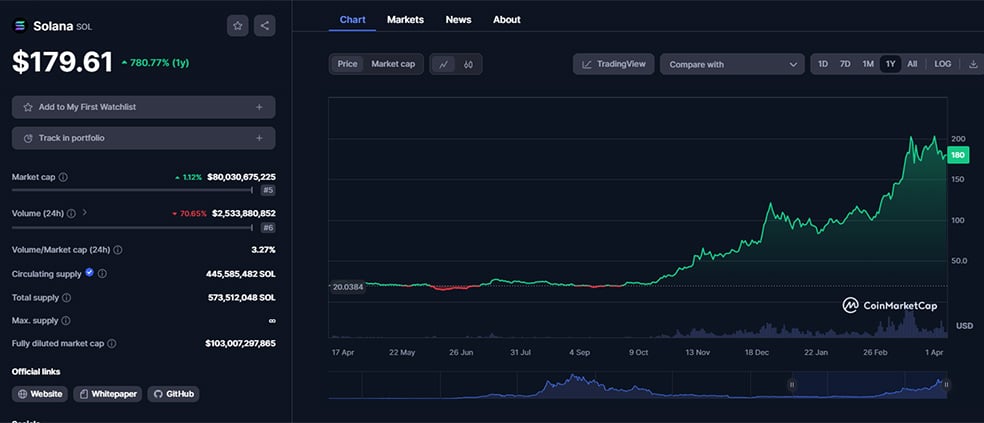
Task: Expand the Volume (24h) chevron arrow
Action: [85, 213]
